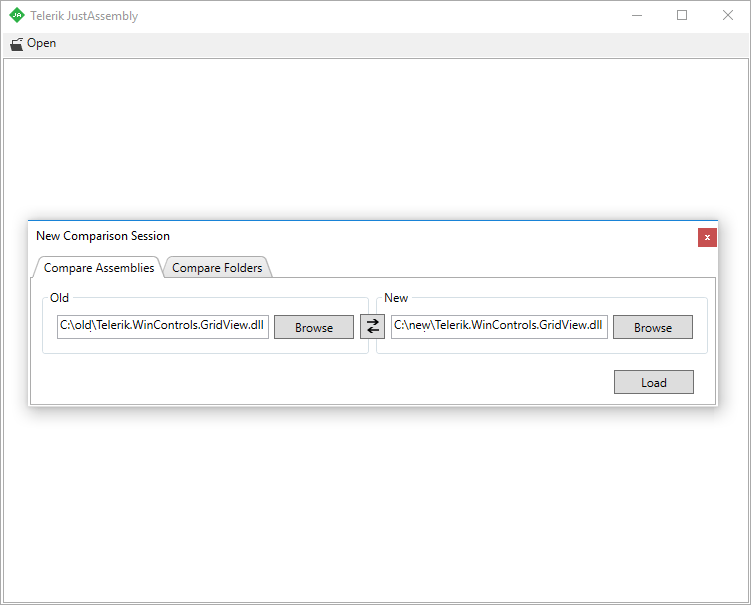Viewport: 751px width, 605px height.
Task: Click the New Comparison Session dialog title
Action: tap(103, 236)
